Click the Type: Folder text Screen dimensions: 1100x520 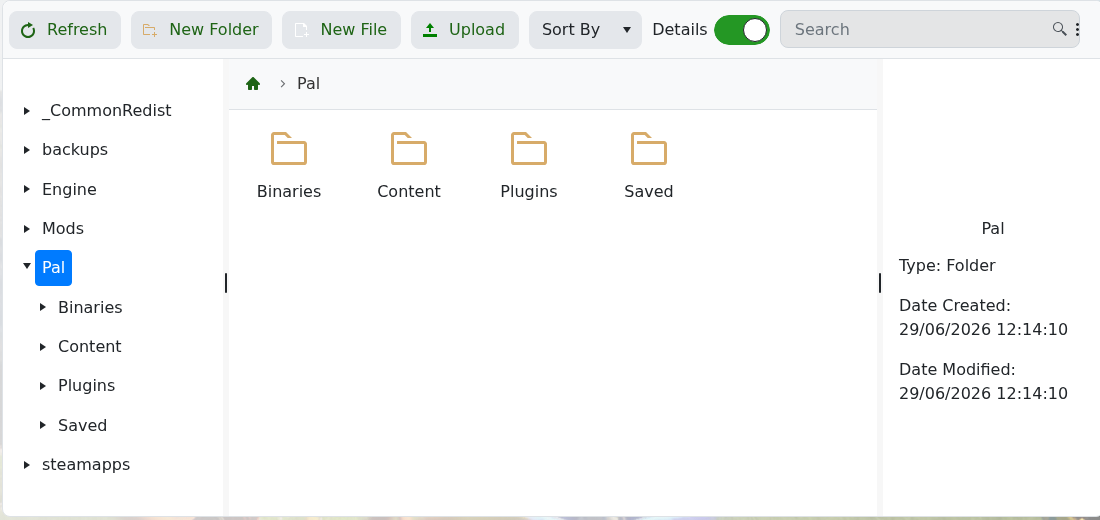click(947, 266)
